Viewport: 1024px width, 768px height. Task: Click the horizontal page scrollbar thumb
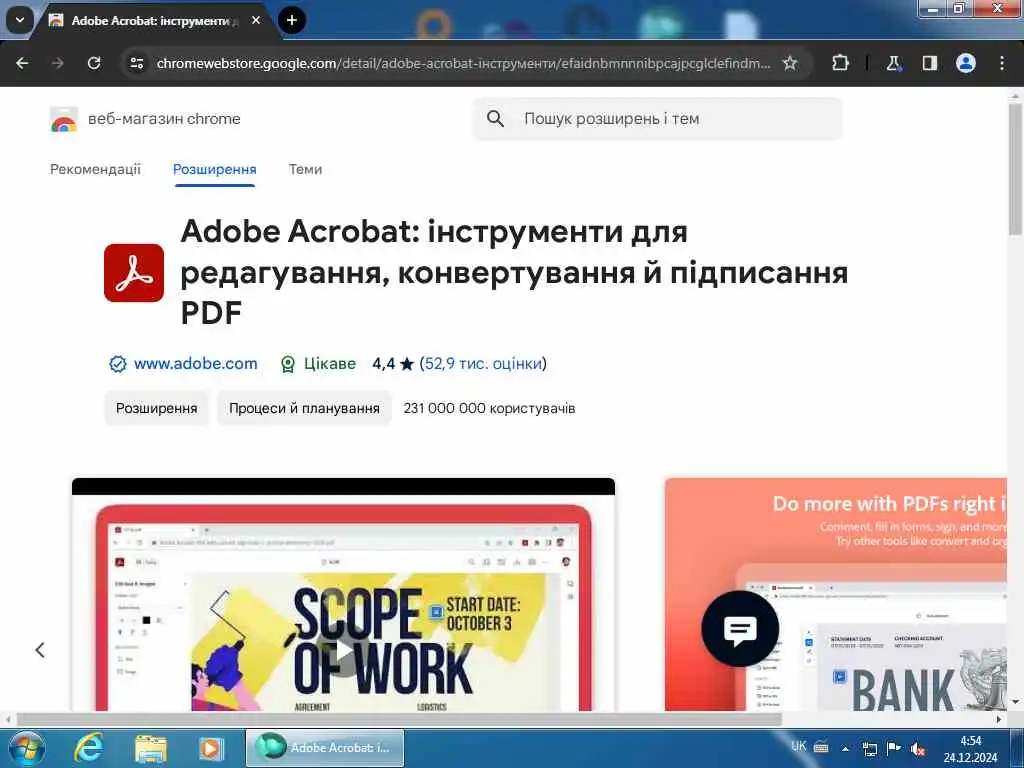(x=399, y=719)
